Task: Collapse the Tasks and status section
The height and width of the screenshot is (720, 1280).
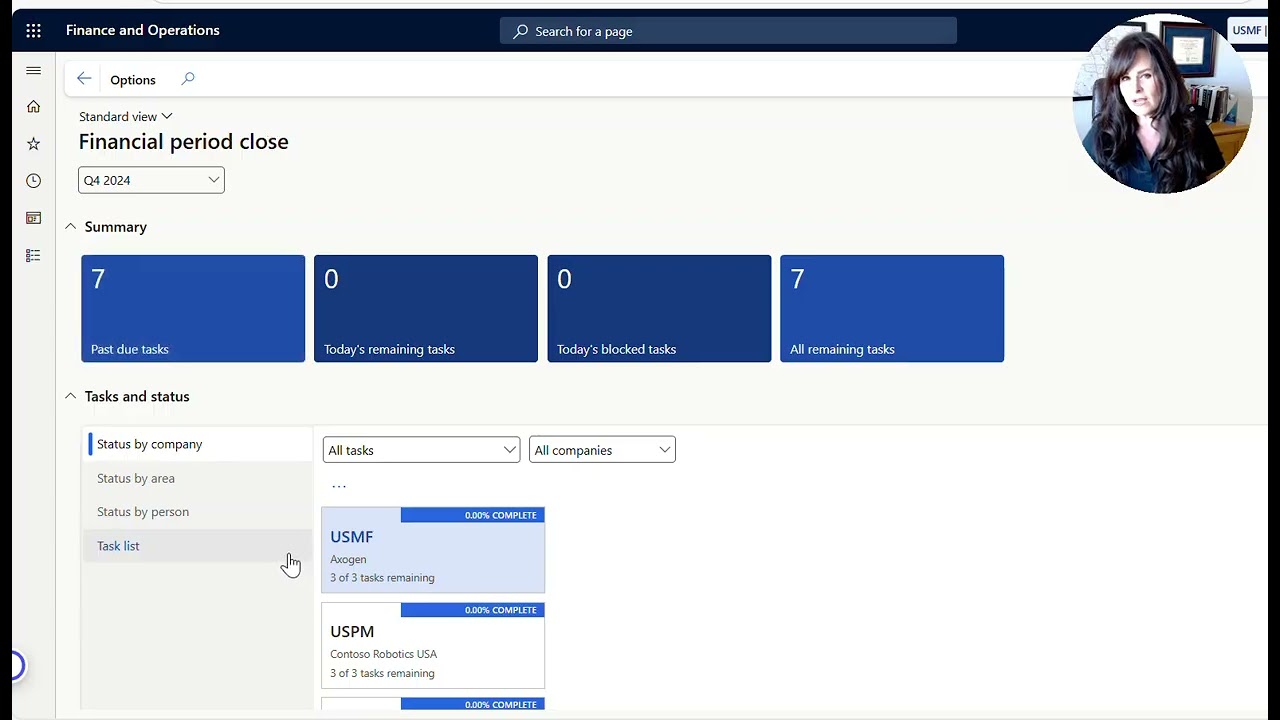Action: [70, 396]
